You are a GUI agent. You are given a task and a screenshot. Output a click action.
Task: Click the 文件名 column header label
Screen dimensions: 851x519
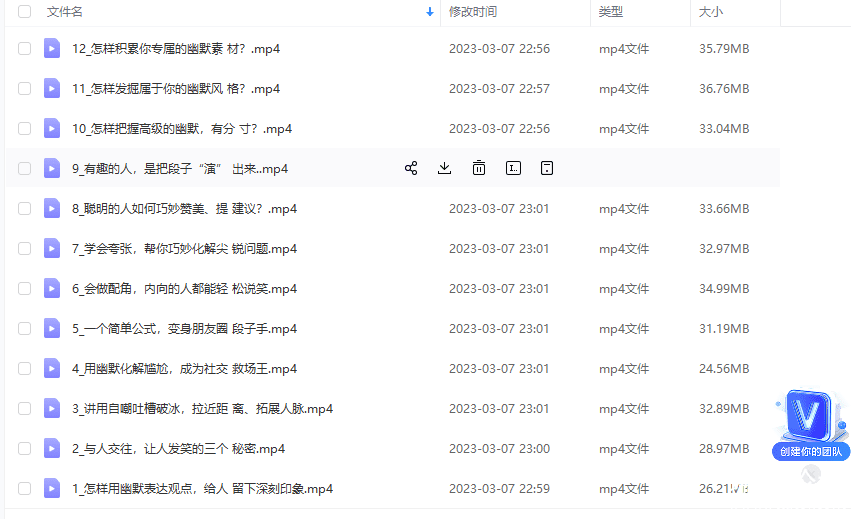(x=65, y=11)
